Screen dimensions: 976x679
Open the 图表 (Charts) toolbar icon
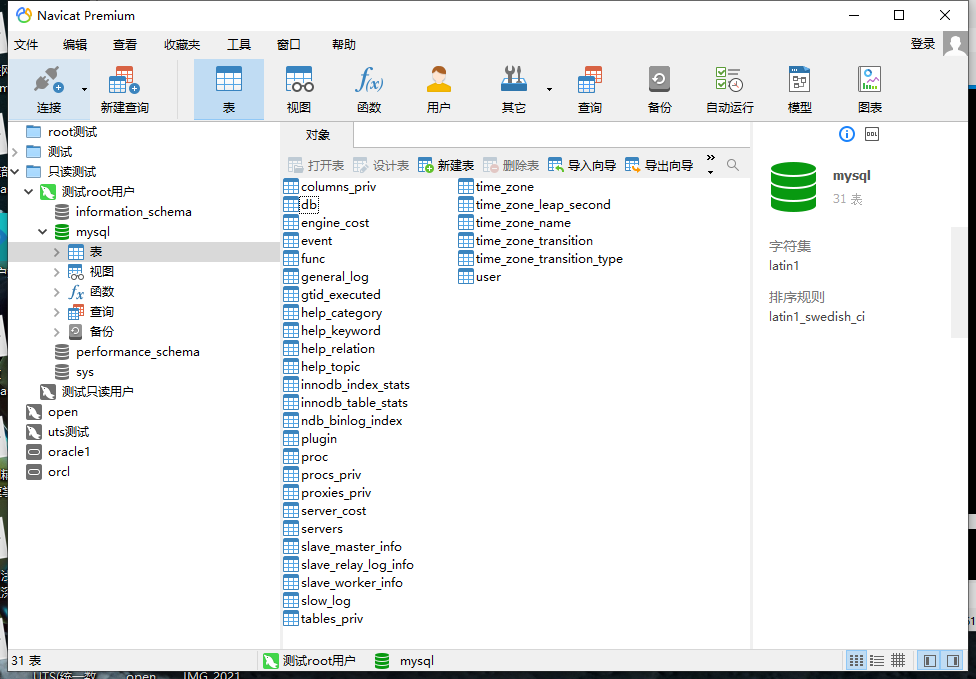point(870,89)
